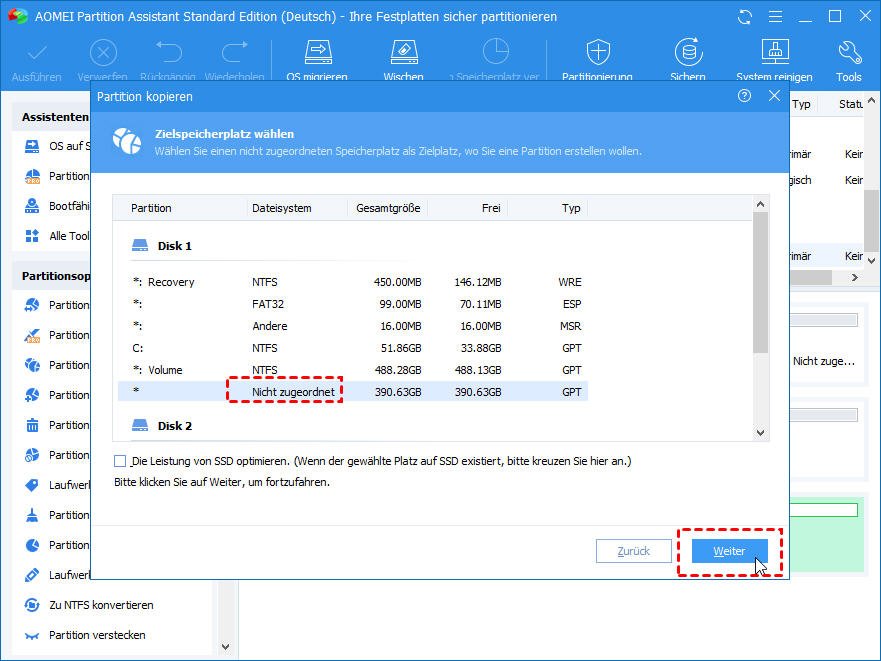Click the Partition verstecken icon
The height and width of the screenshot is (661, 881).
32,635
